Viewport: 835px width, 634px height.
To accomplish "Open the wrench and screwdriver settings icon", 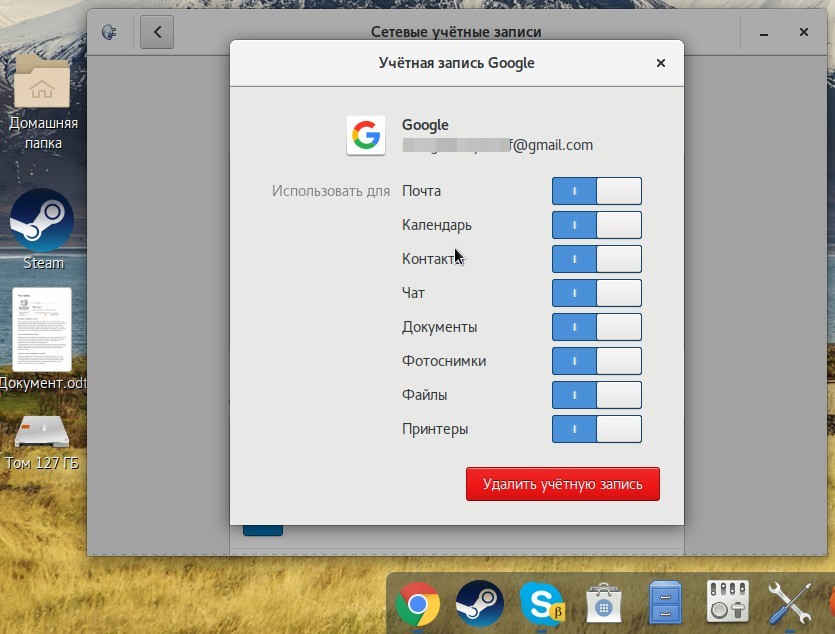I will tap(790, 604).
